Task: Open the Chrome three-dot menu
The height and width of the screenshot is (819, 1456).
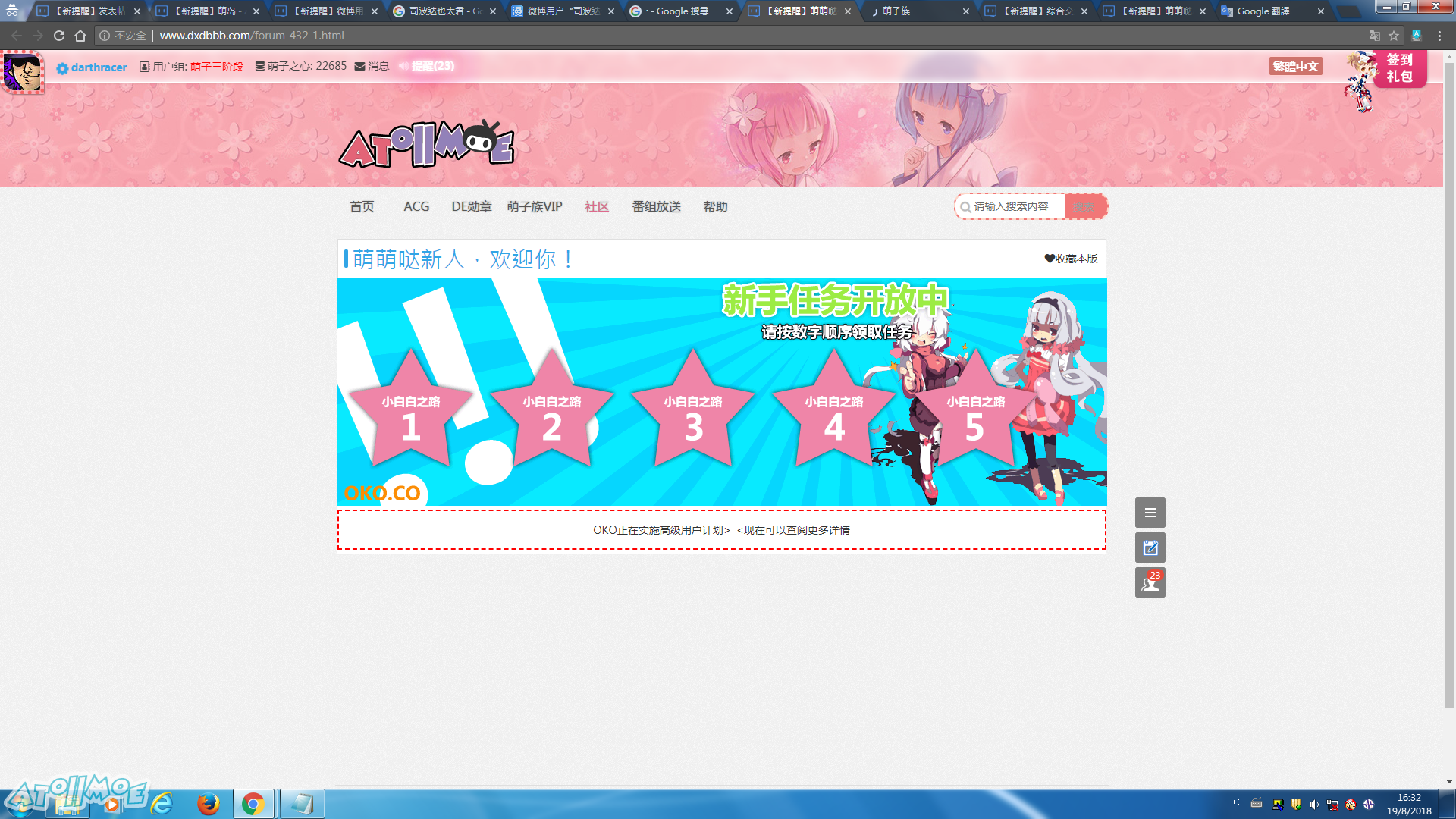Action: (1439, 36)
